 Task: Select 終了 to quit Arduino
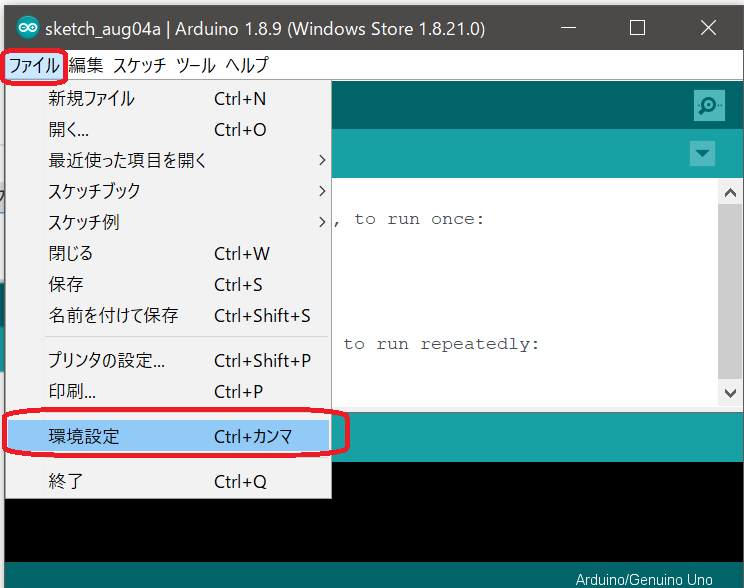click(x=168, y=481)
